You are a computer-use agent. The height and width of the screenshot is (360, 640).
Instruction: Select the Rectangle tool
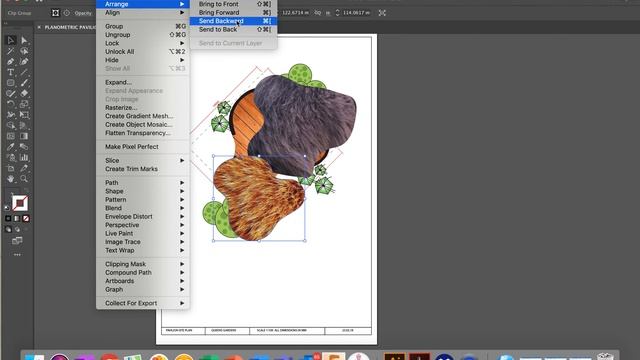click(11, 83)
